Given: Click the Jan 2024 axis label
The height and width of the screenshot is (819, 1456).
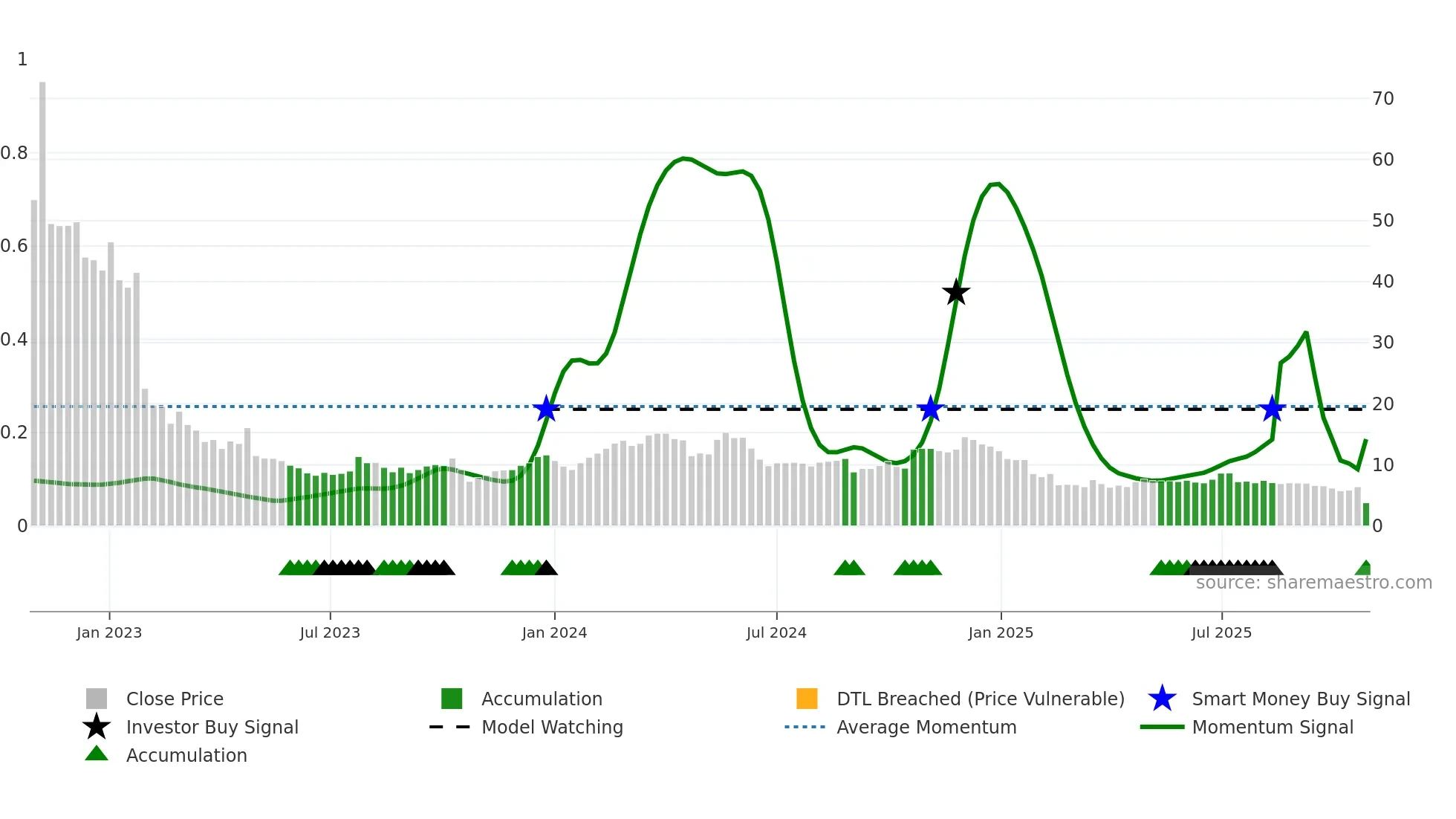Looking at the screenshot, I should pyautogui.click(x=554, y=632).
